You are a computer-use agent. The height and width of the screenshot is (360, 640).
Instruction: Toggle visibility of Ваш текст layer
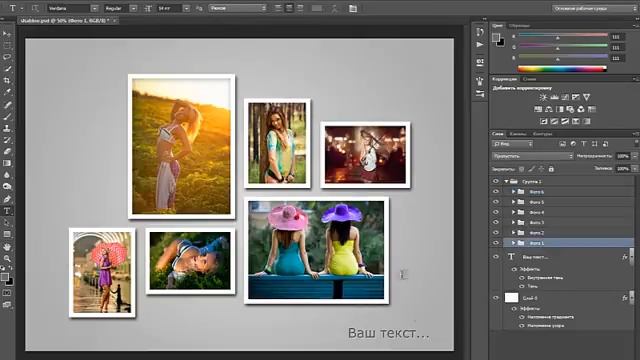click(496, 257)
